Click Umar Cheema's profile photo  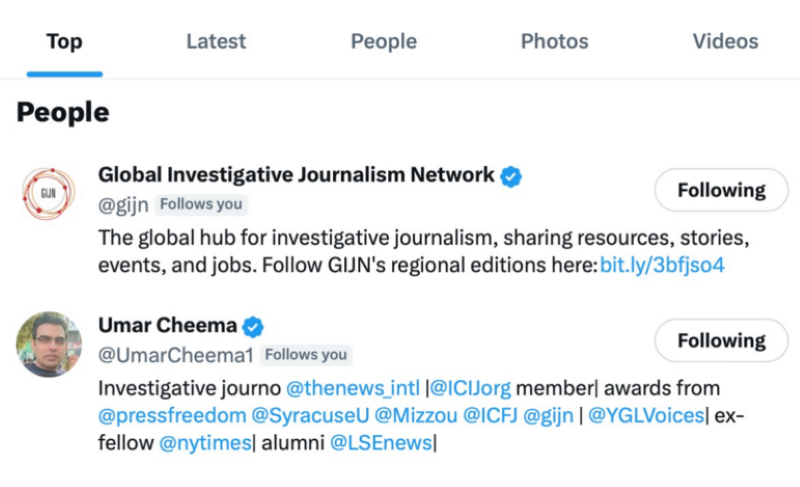point(48,343)
